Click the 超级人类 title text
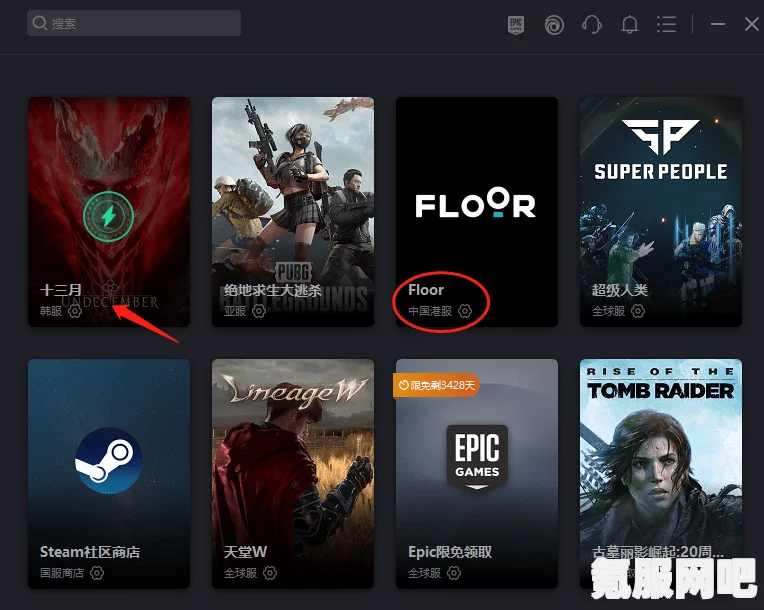 click(620, 290)
